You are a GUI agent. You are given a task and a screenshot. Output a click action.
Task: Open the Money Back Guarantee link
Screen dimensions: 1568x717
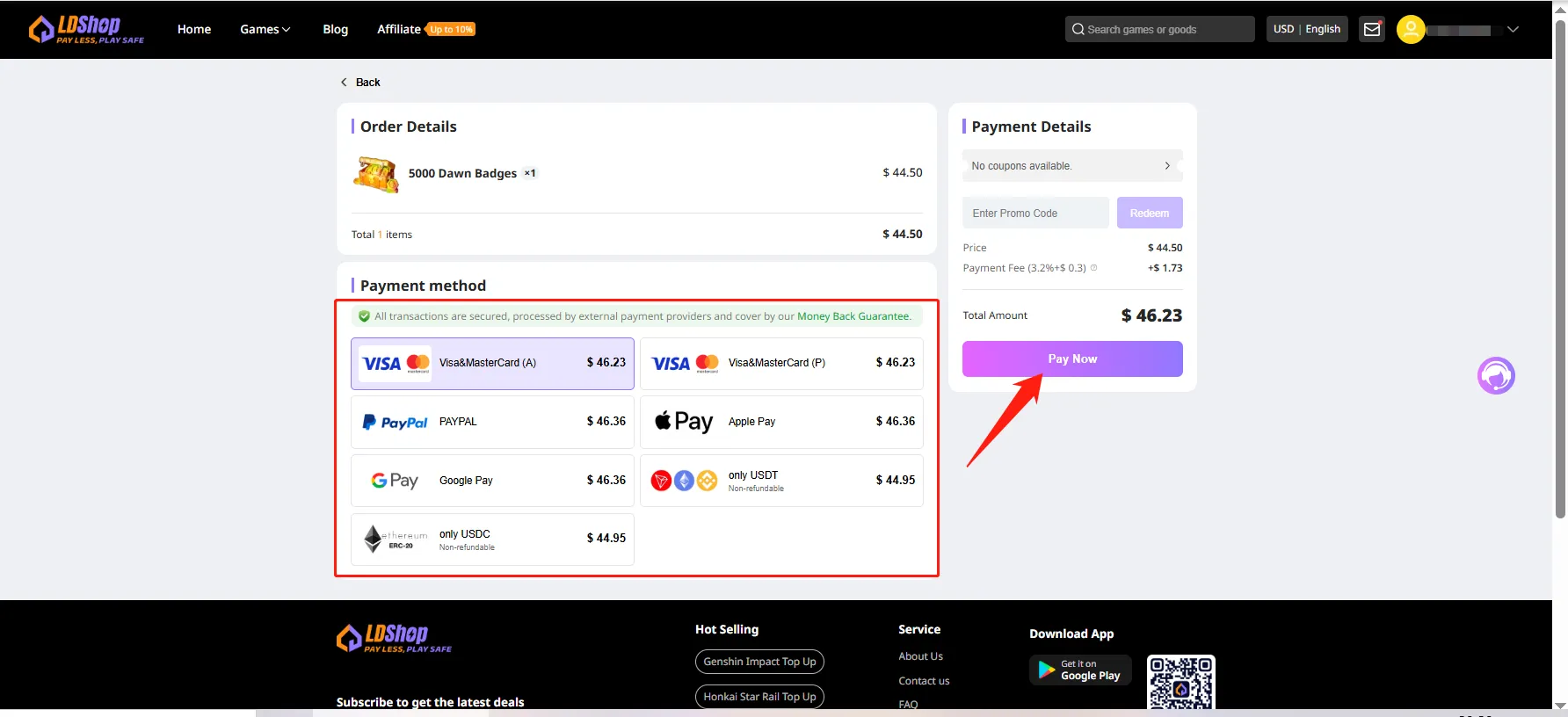(853, 316)
